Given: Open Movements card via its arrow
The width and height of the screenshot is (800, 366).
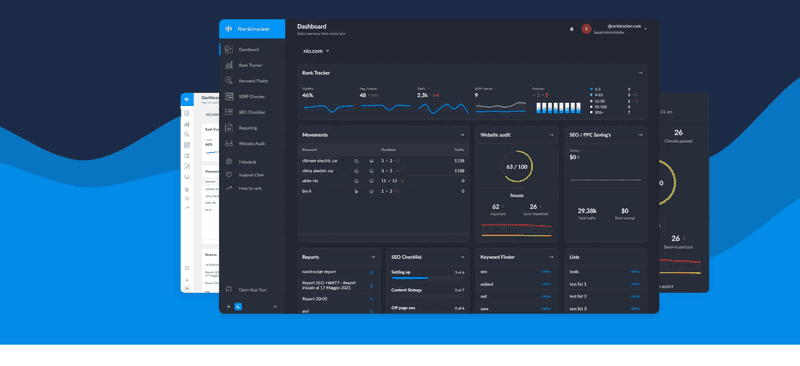Looking at the screenshot, I should point(462,135).
